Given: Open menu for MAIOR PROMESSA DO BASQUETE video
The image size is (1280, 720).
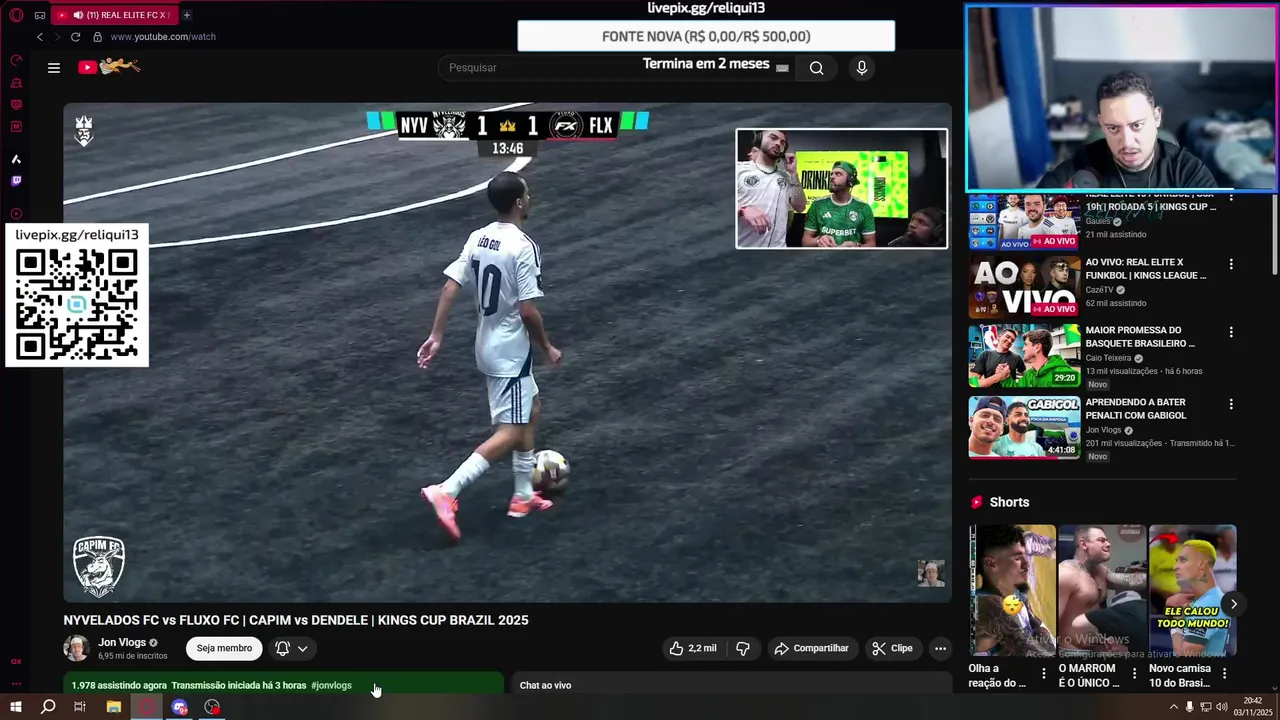Looking at the screenshot, I should click(x=1231, y=332).
